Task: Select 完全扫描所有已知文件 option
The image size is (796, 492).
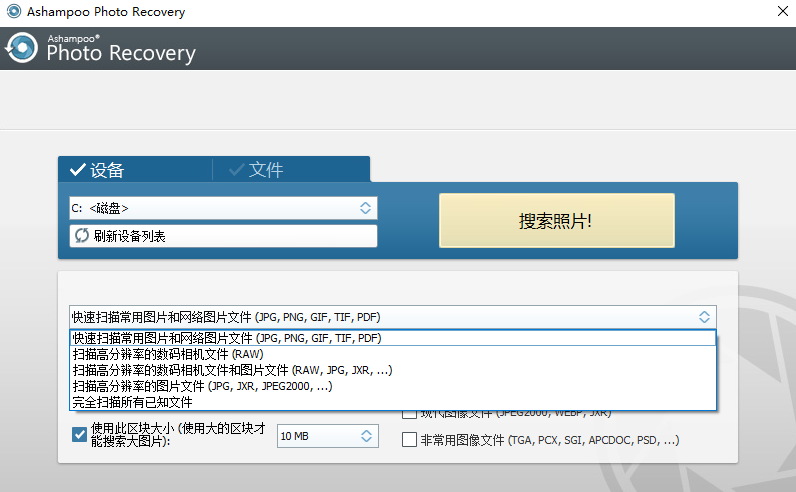Action: [x=392, y=402]
